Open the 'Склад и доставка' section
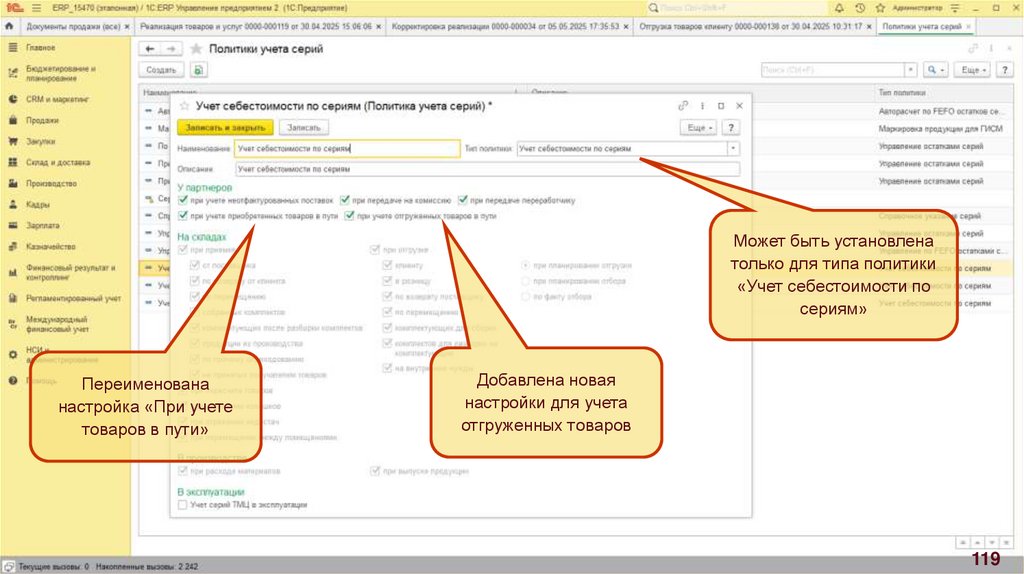The image size is (1024, 574). pos(50,162)
